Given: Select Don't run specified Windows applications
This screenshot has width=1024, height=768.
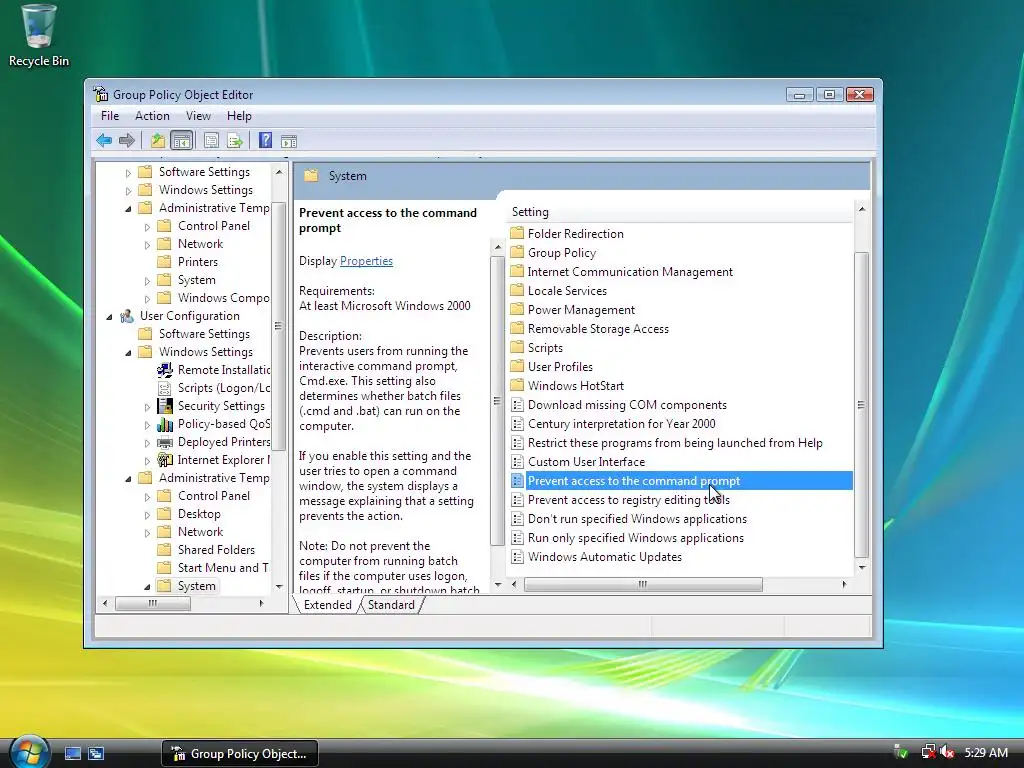Looking at the screenshot, I should coord(637,519).
